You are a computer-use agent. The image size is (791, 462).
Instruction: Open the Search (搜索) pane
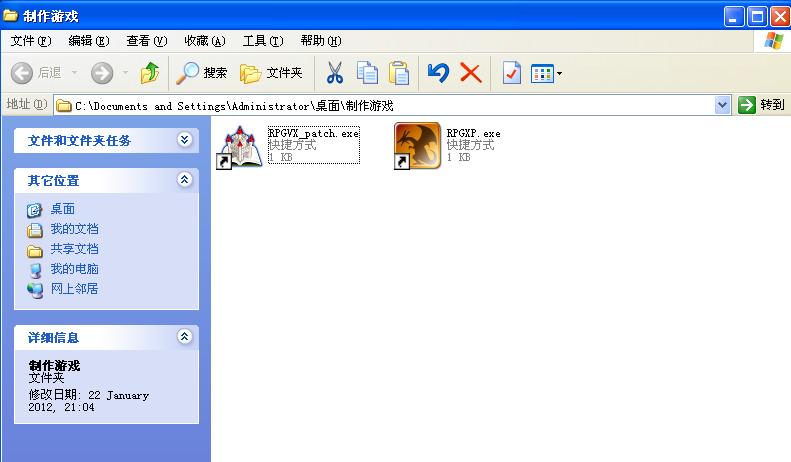click(x=201, y=73)
